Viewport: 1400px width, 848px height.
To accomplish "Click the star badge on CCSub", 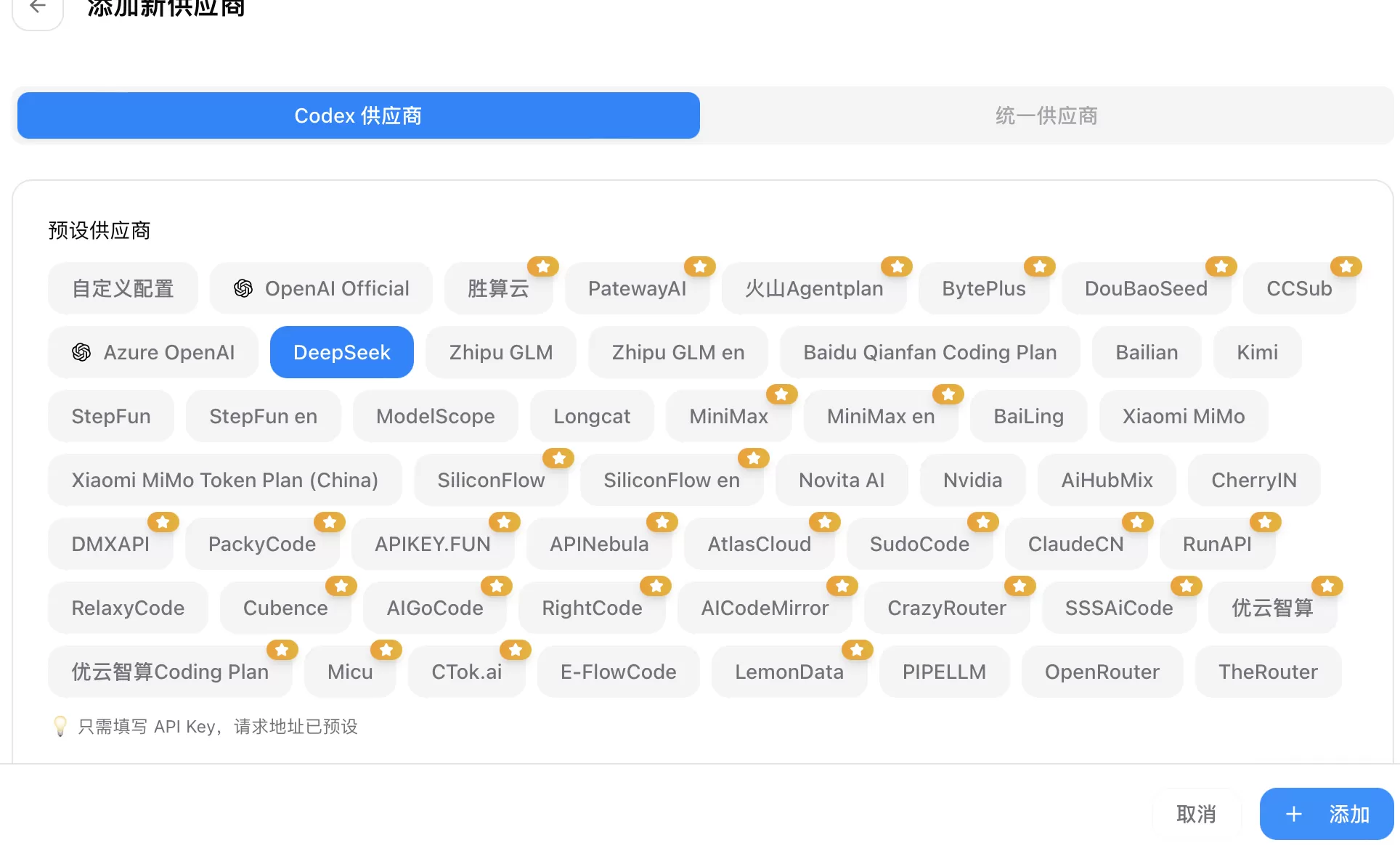I will (1346, 266).
